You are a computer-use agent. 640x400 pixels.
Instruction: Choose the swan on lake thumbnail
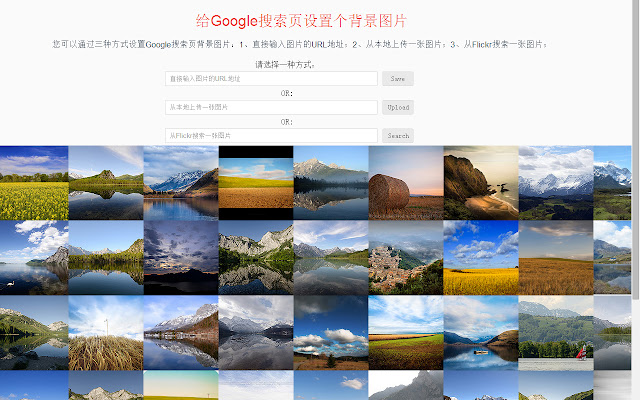coord(34,258)
